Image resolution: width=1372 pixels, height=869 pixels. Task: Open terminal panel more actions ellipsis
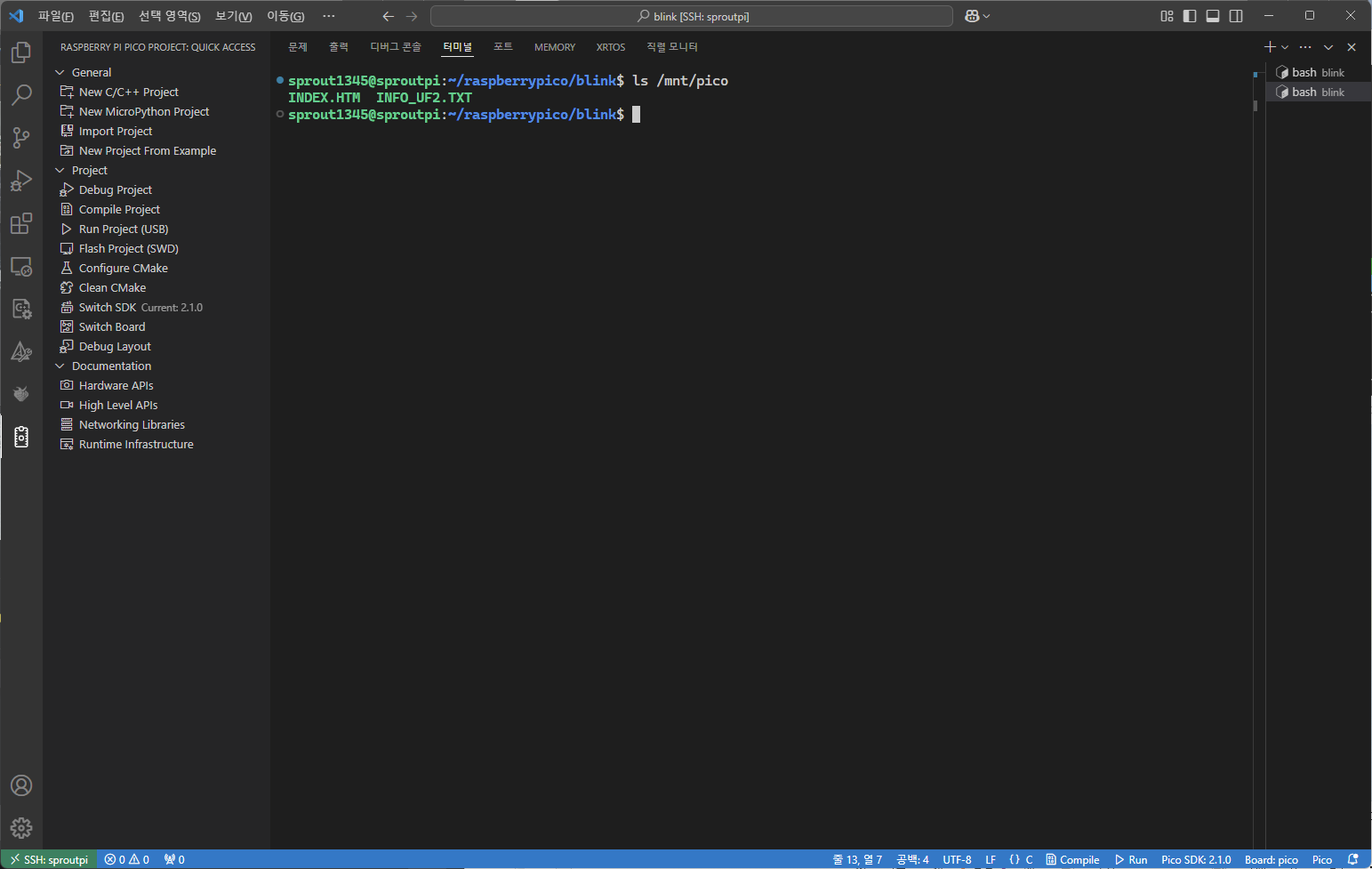[x=1305, y=47]
